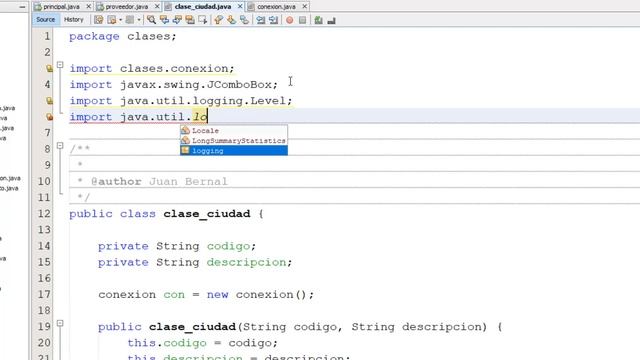This screenshot has width=640, height=360.
Task: Click "new conexion()" on line 17
Action: tap(258, 294)
